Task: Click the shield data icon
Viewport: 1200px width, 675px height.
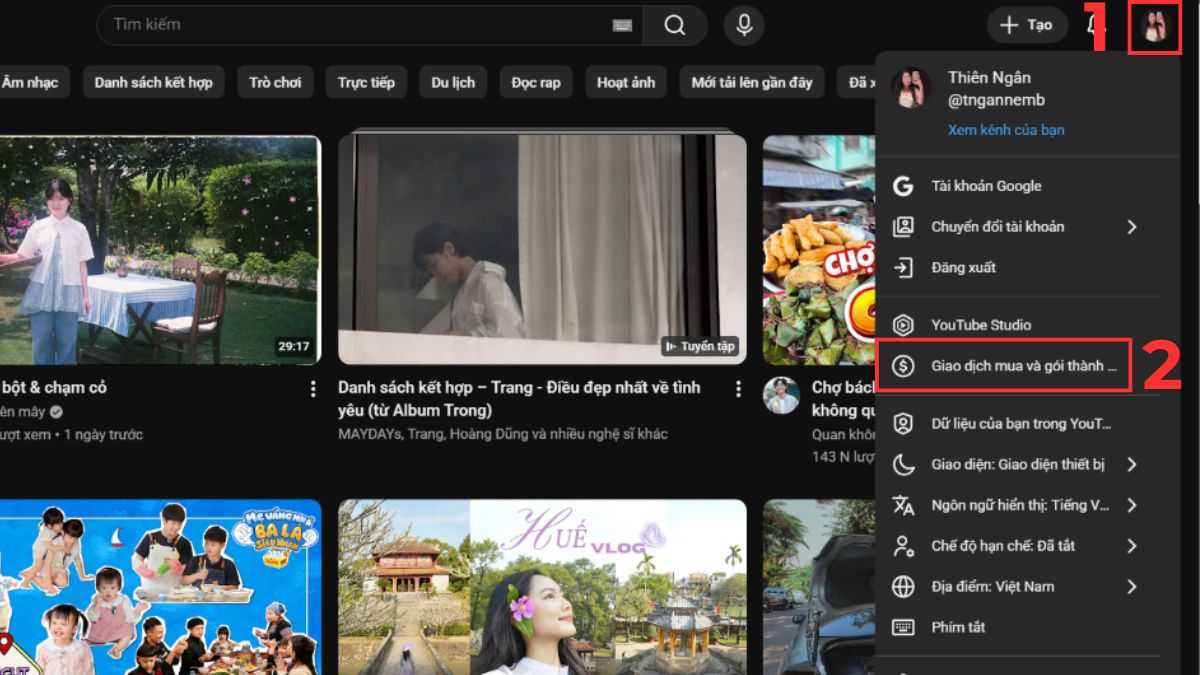Action: 903,424
